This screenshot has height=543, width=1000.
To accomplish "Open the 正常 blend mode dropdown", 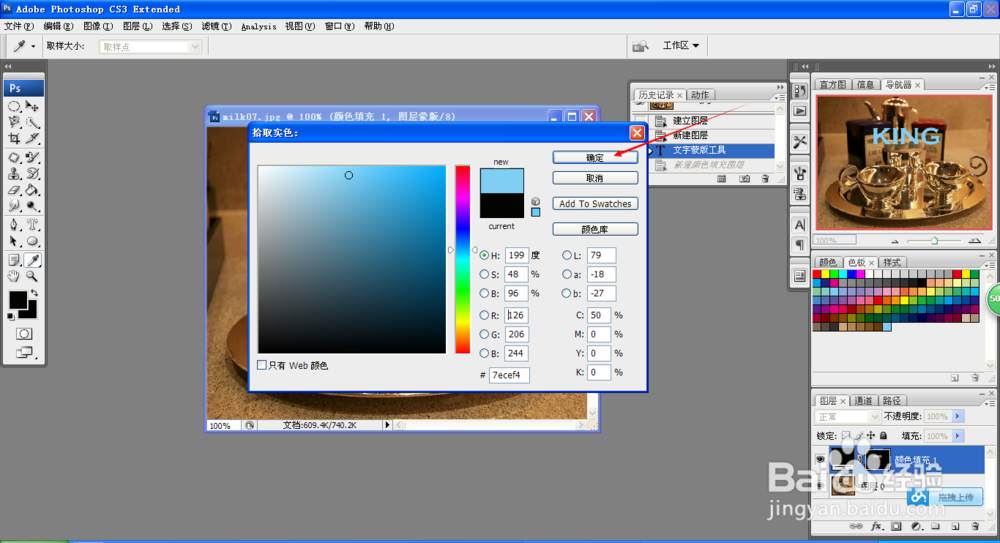I will [x=848, y=417].
